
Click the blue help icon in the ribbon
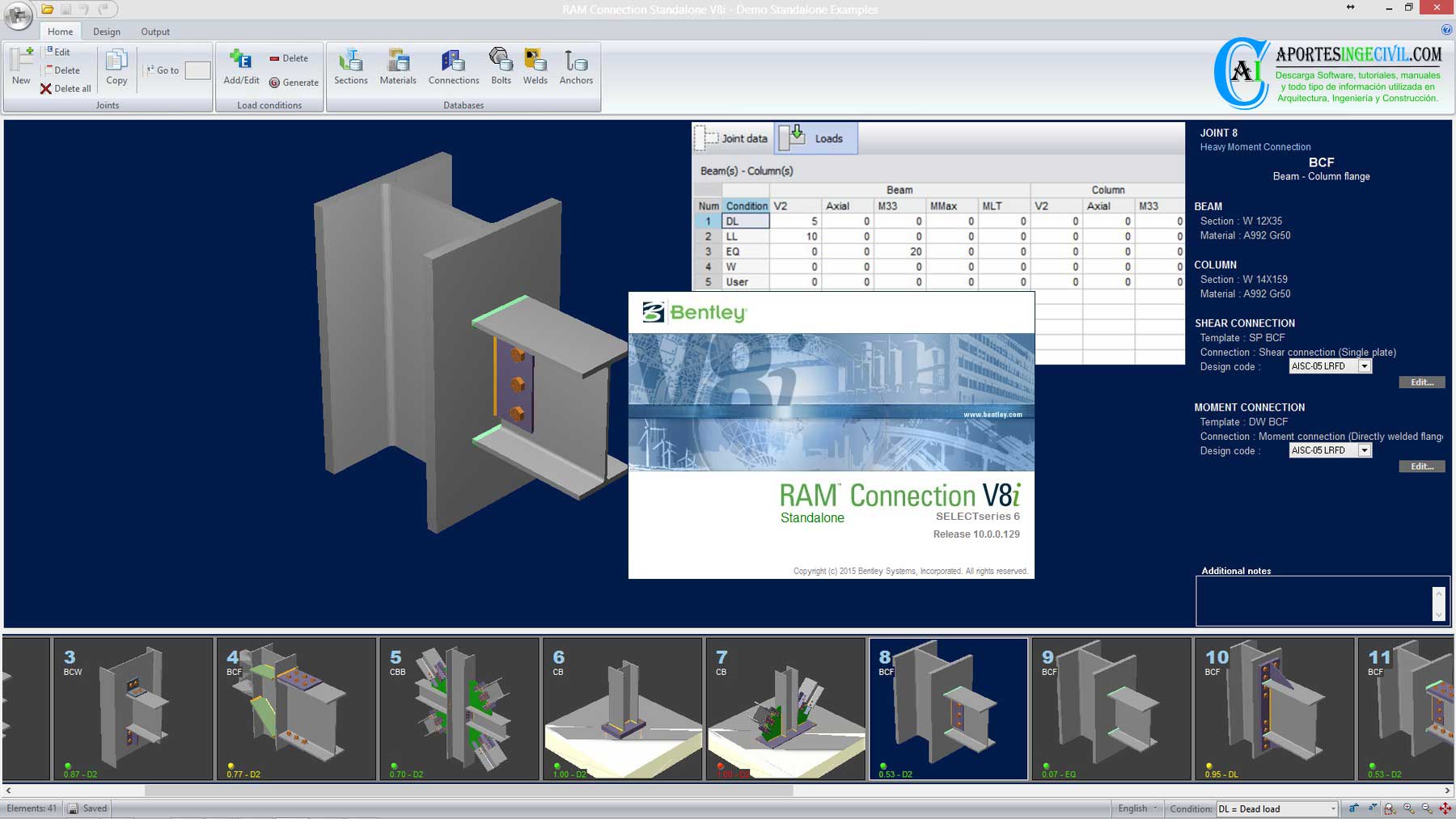pos(1447,30)
